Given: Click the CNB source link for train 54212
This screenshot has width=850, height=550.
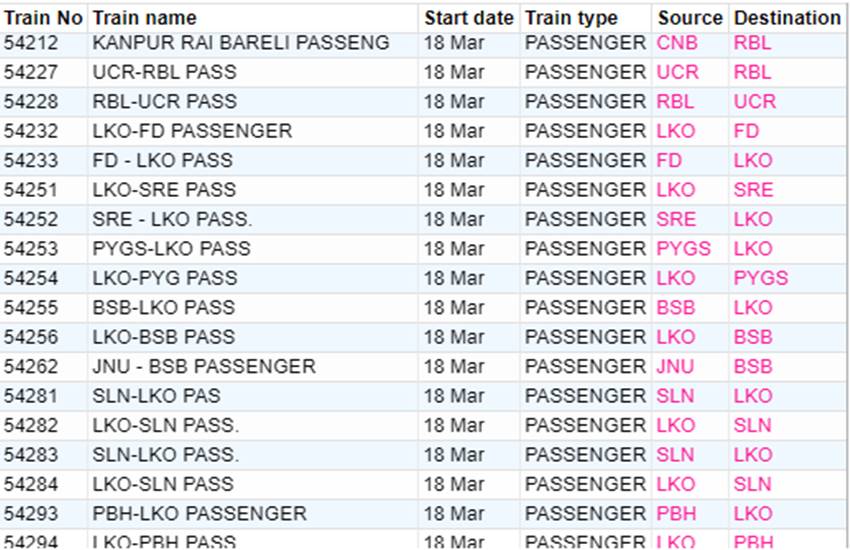Looking at the screenshot, I should [677, 43].
